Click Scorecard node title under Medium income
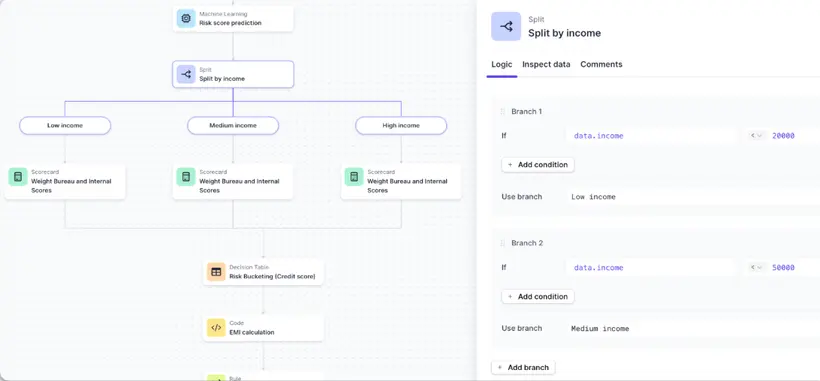The height and width of the screenshot is (381, 820). tap(240, 186)
